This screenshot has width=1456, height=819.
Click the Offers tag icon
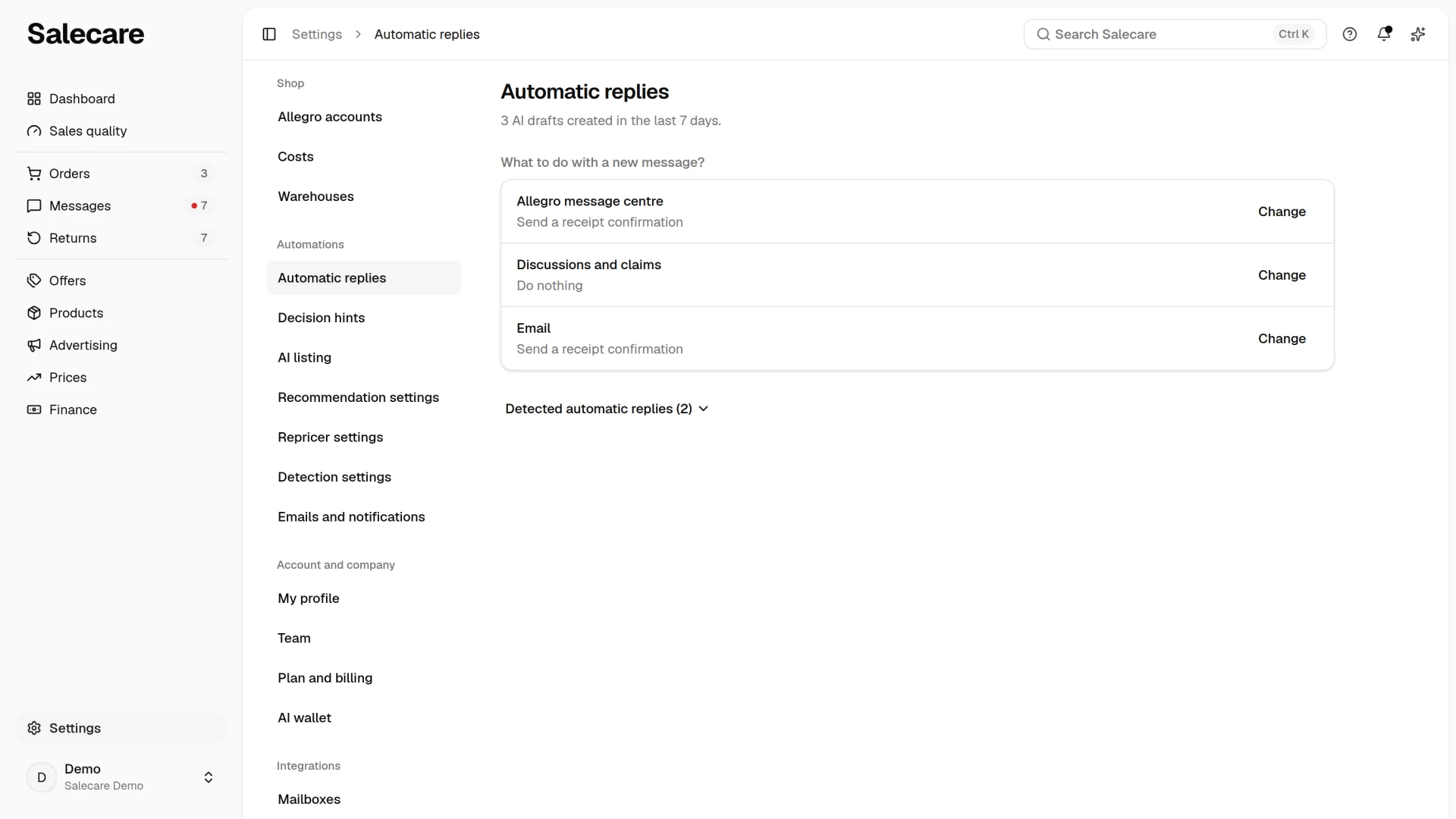point(34,281)
